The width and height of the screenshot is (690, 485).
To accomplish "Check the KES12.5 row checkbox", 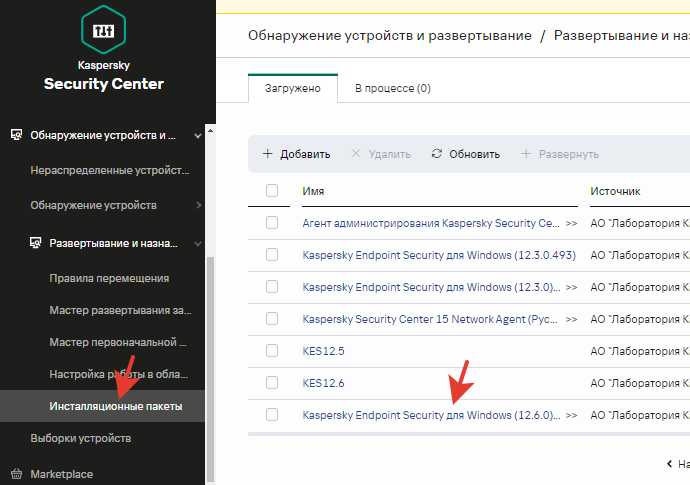I will (x=272, y=350).
